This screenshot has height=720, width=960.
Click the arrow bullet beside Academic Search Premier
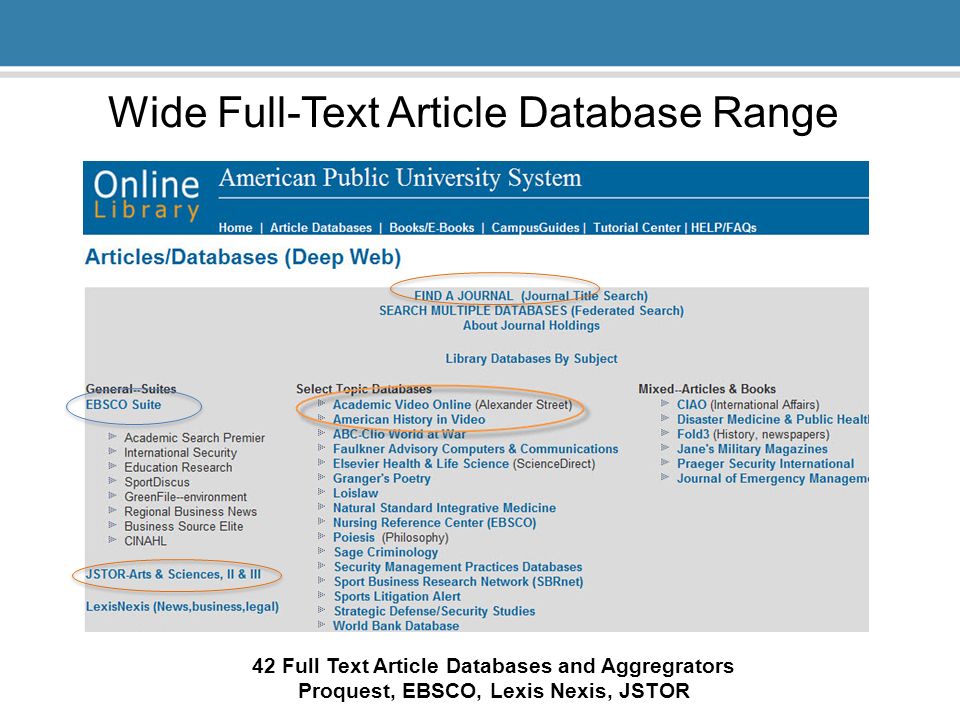pos(112,437)
